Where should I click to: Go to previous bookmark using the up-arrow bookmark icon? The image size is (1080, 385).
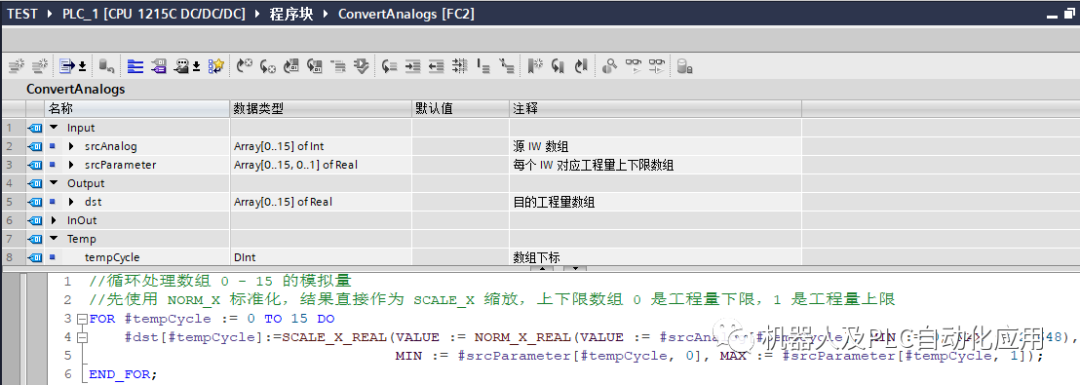[581, 65]
